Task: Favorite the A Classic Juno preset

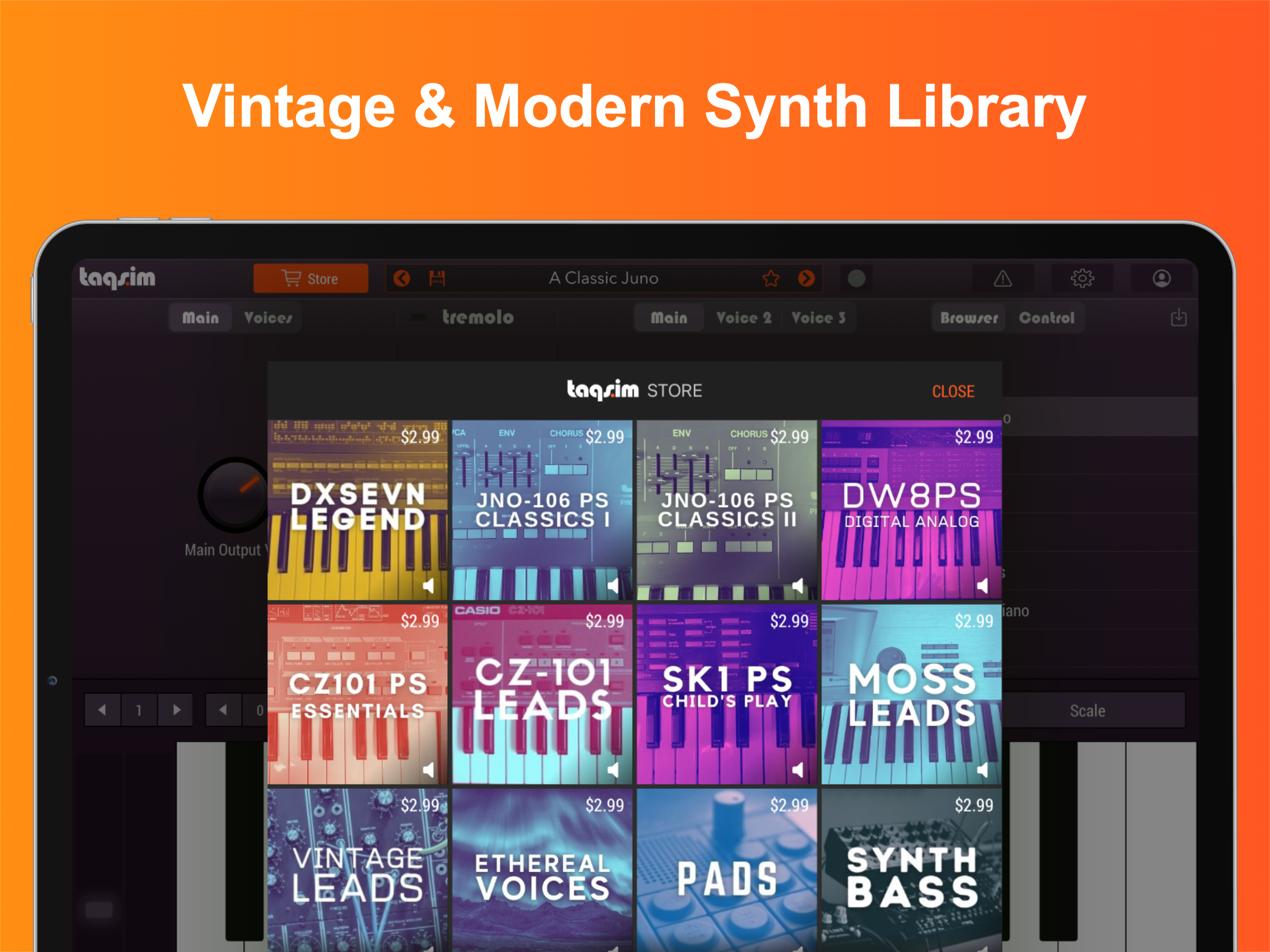Action: pyautogui.click(x=770, y=278)
